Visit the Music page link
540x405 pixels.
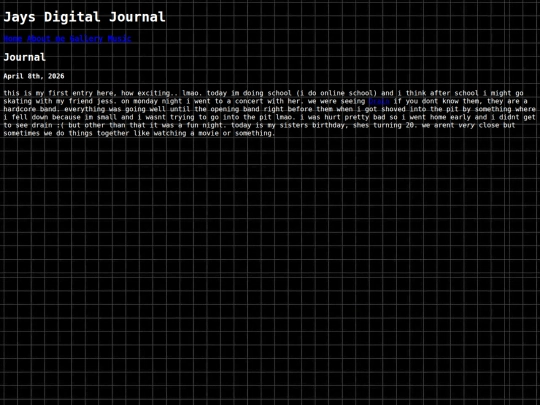[119, 39]
